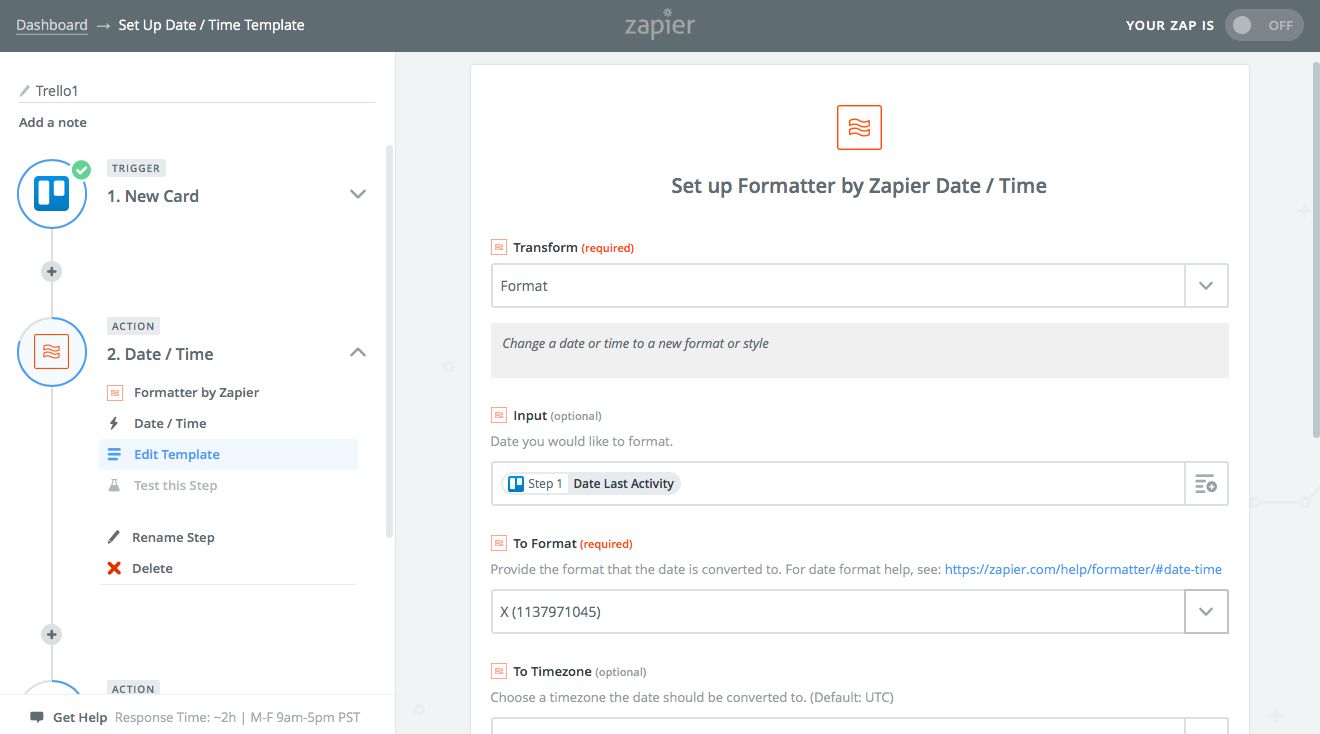1320x734 pixels.
Task: Click the plus button between steps 1 and 2
Action: pyautogui.click(x=52, y=271)
